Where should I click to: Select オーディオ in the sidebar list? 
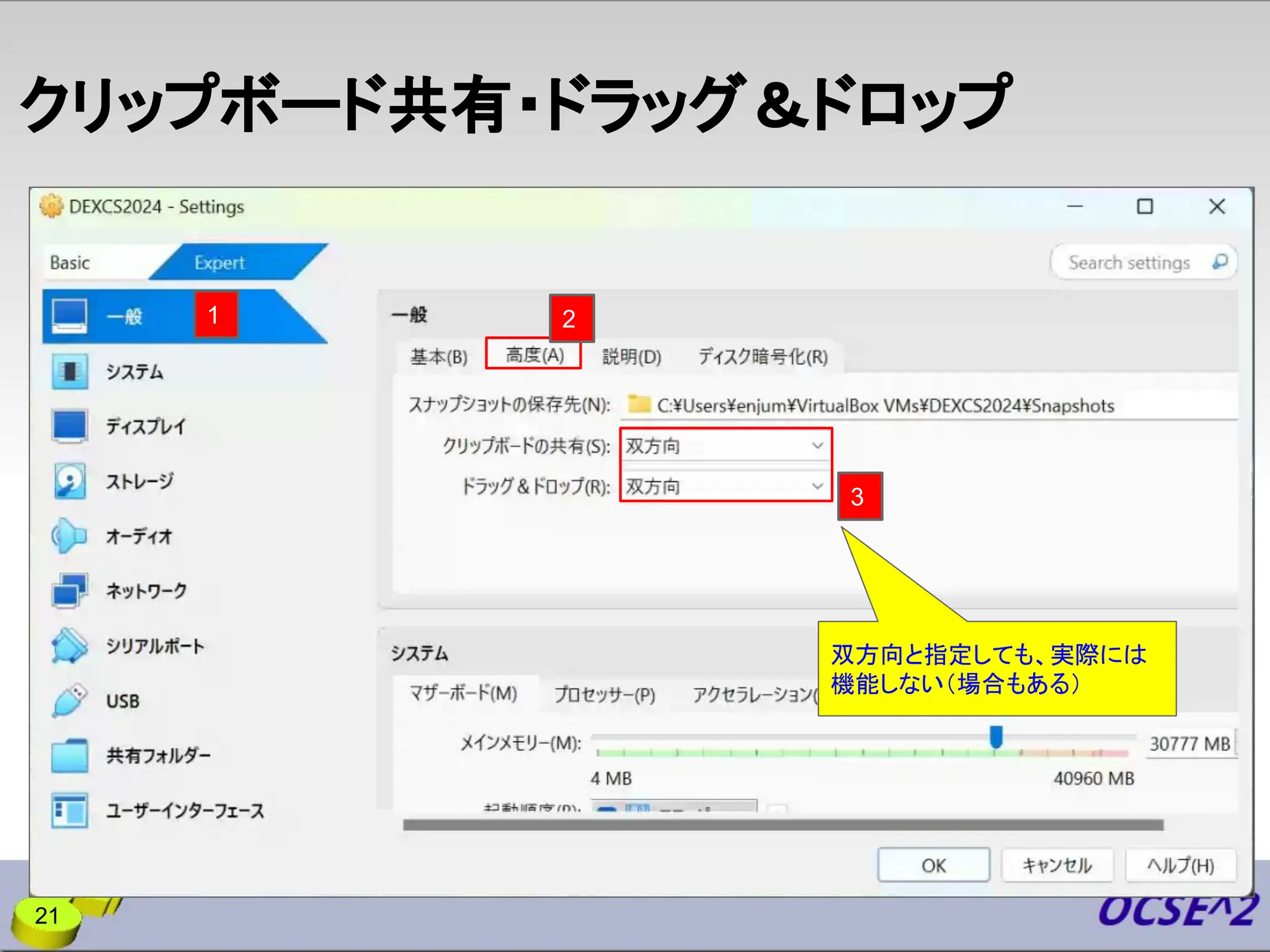(x=139, y=536)
